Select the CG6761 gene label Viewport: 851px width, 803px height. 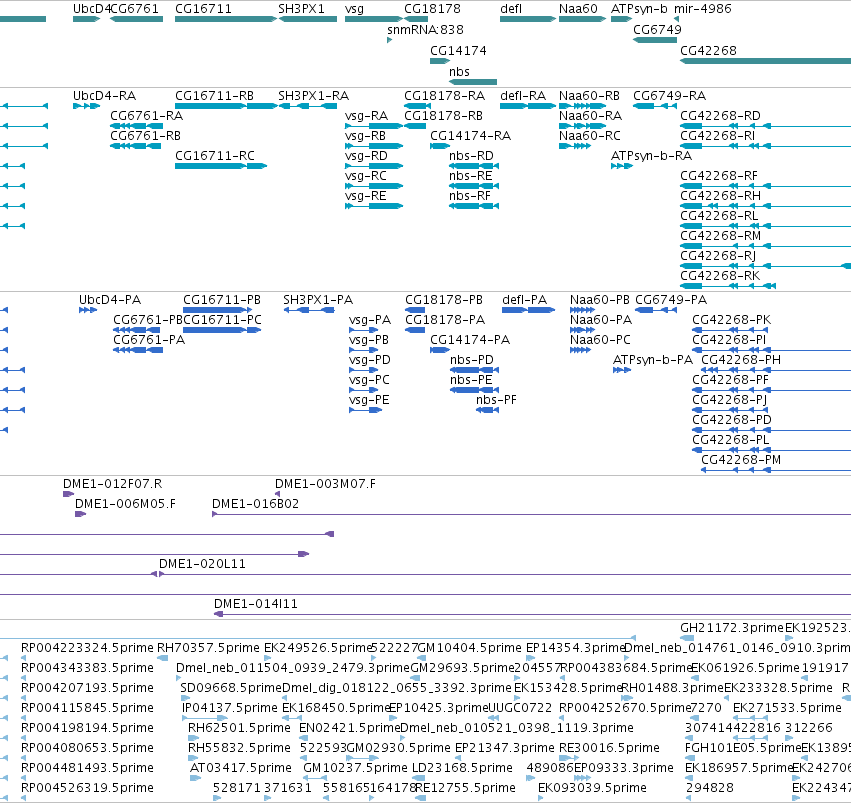(x=135, y=9)
